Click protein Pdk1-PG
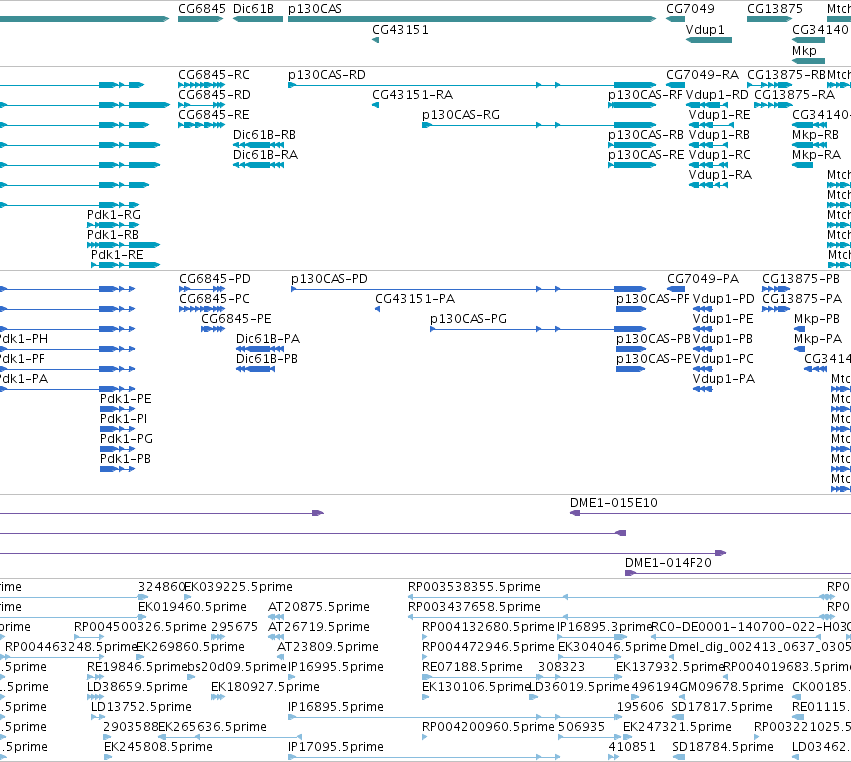 (117, 449)
